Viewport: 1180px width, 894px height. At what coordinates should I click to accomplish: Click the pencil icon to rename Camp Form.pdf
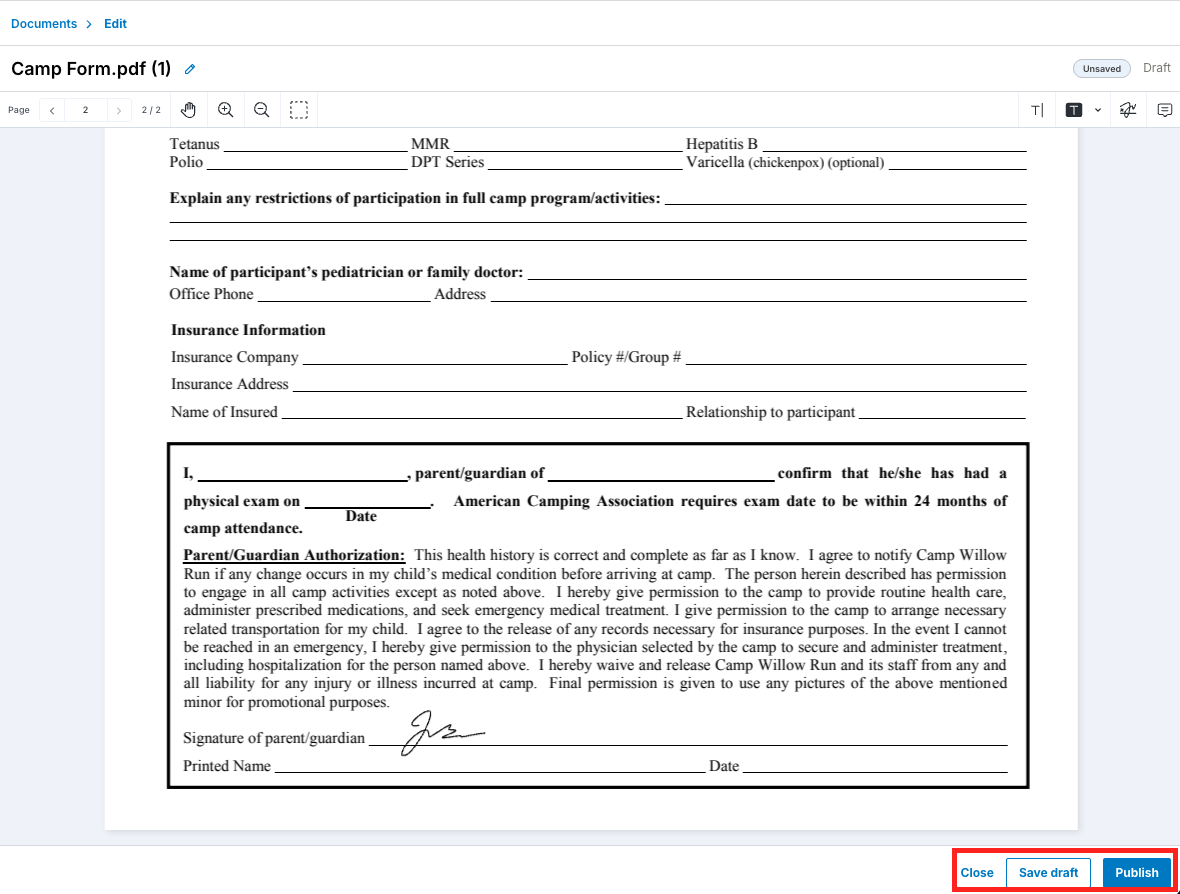190,69
